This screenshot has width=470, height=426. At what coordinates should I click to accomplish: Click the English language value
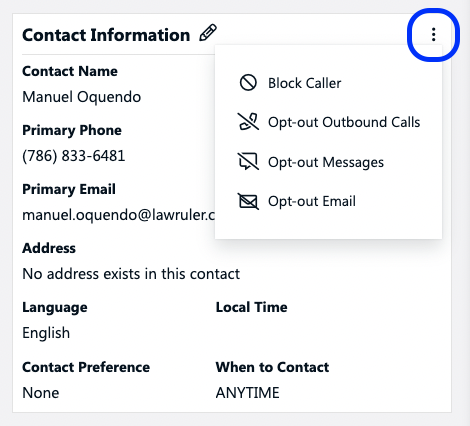point(46,333)
